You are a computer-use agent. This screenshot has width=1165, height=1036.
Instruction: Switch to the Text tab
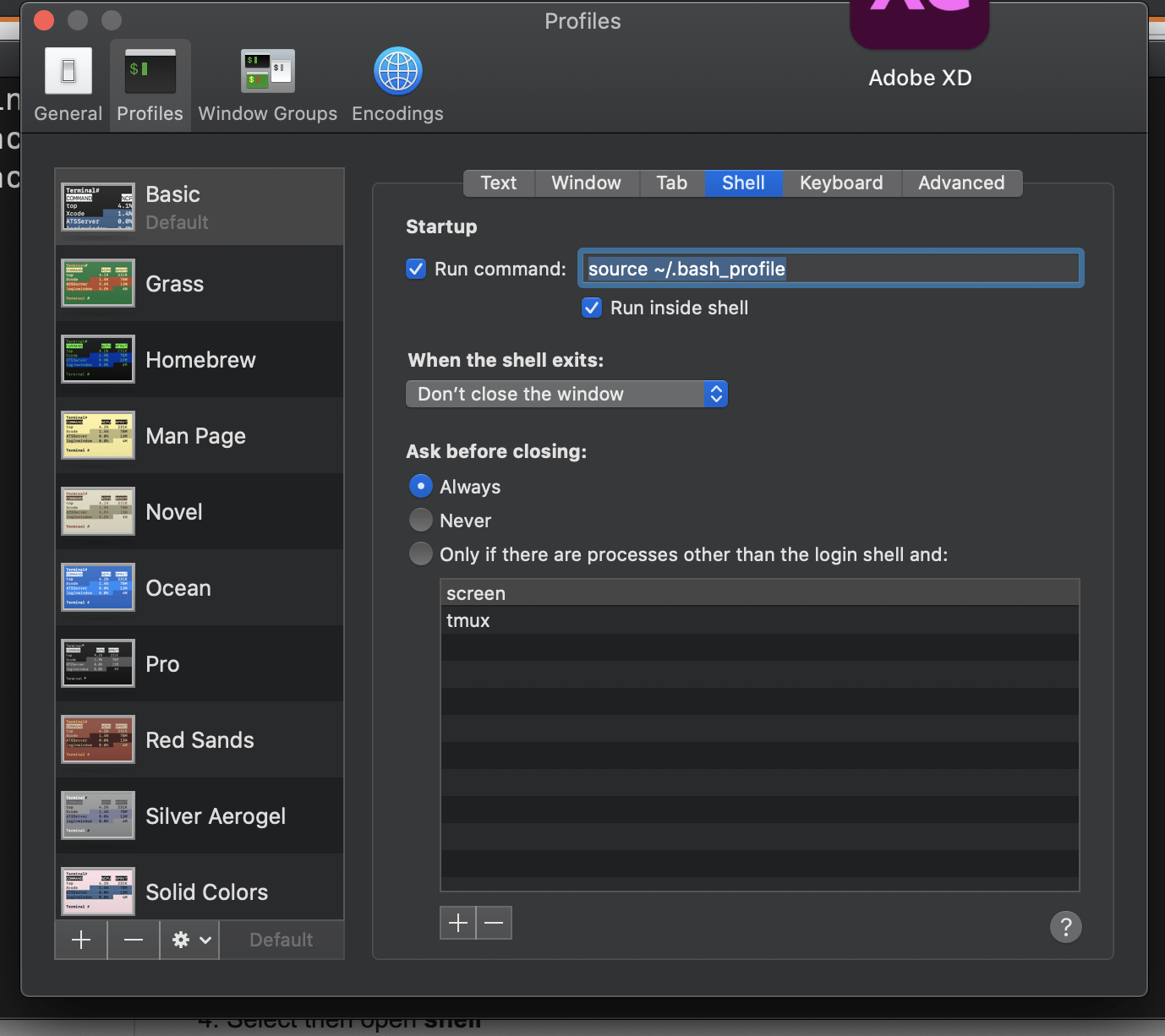pyautogui.click(x=499, y=183)
